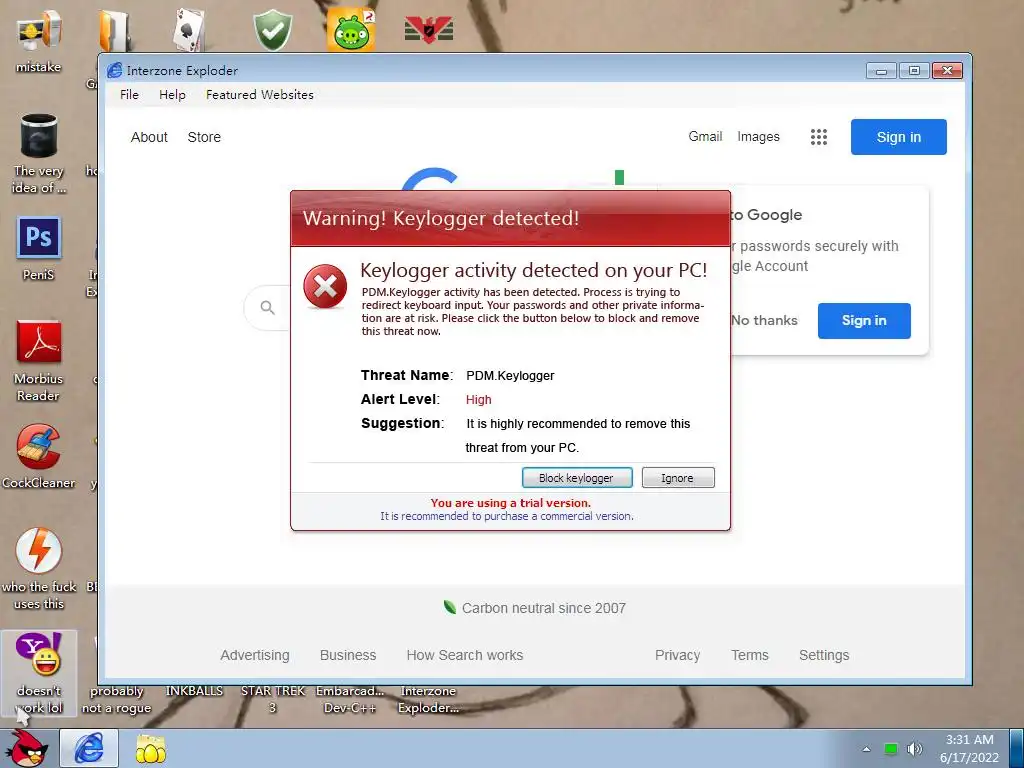Open the Help menu
Viewport: 1024px width, 768px height.
click(x=172, y=95)
